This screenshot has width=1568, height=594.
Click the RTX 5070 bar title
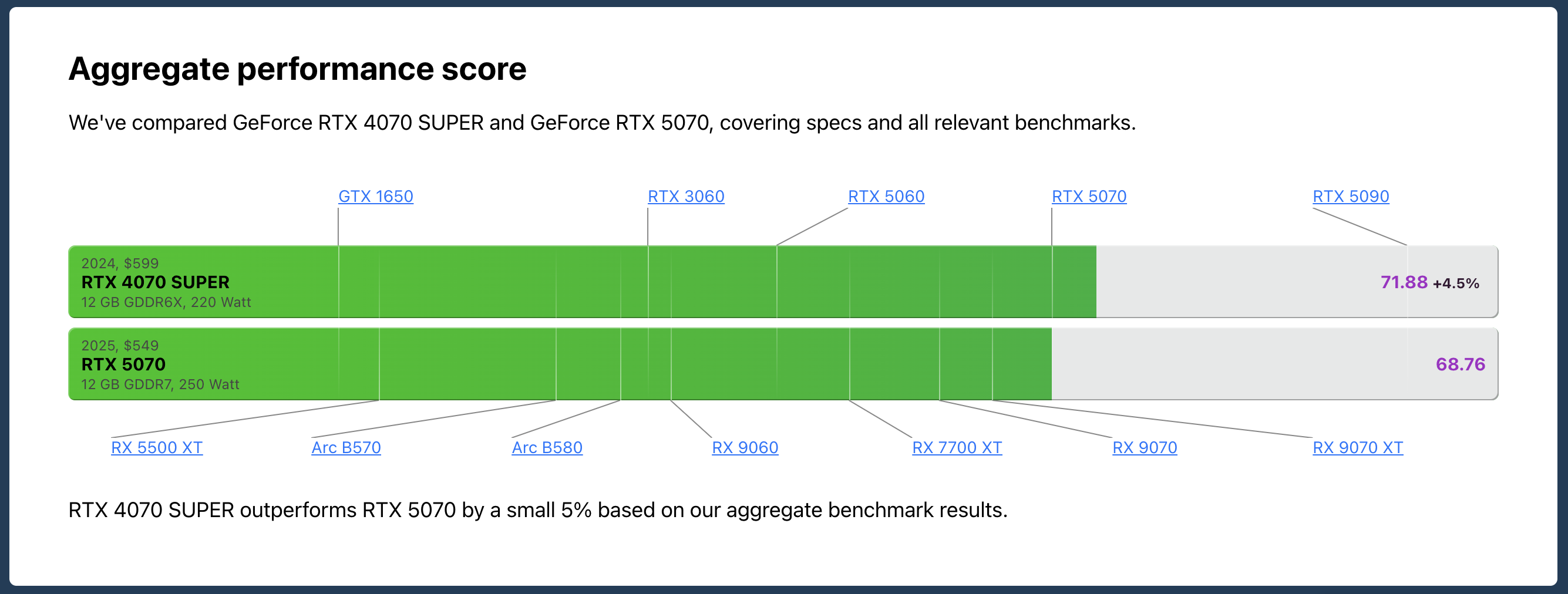click(x=123, y=365)
